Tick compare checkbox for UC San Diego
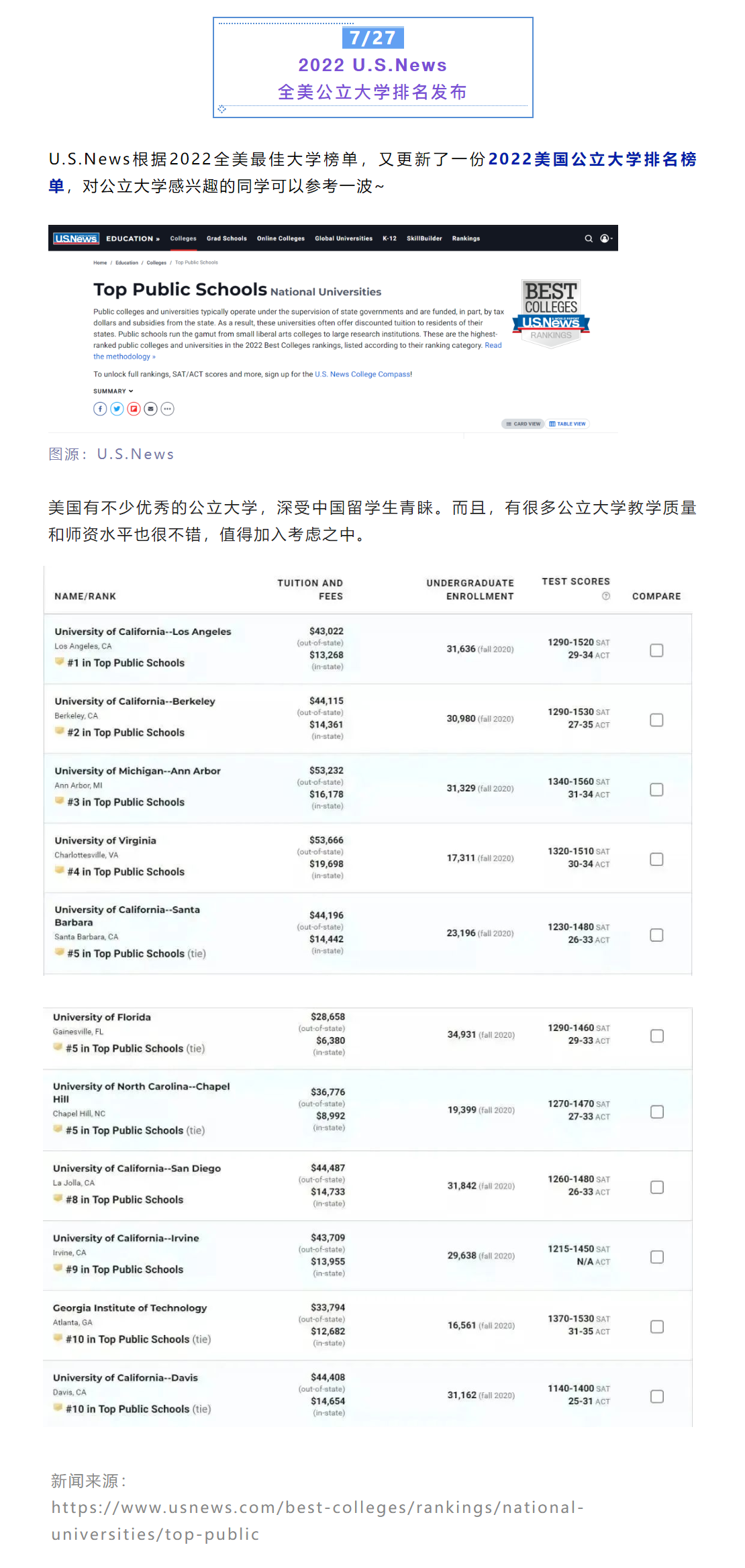The image size is (745, 1568). [x=657, y=1187]
